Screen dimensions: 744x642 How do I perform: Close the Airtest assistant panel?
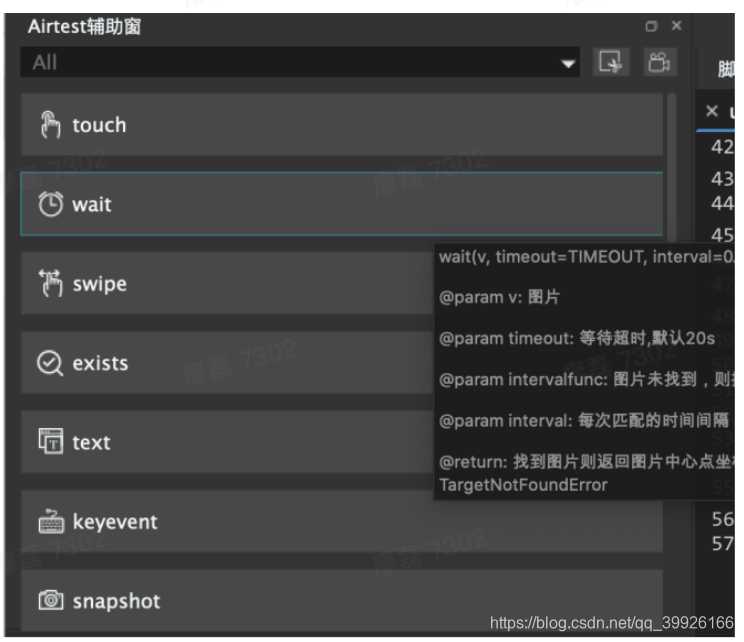point(677,26)
